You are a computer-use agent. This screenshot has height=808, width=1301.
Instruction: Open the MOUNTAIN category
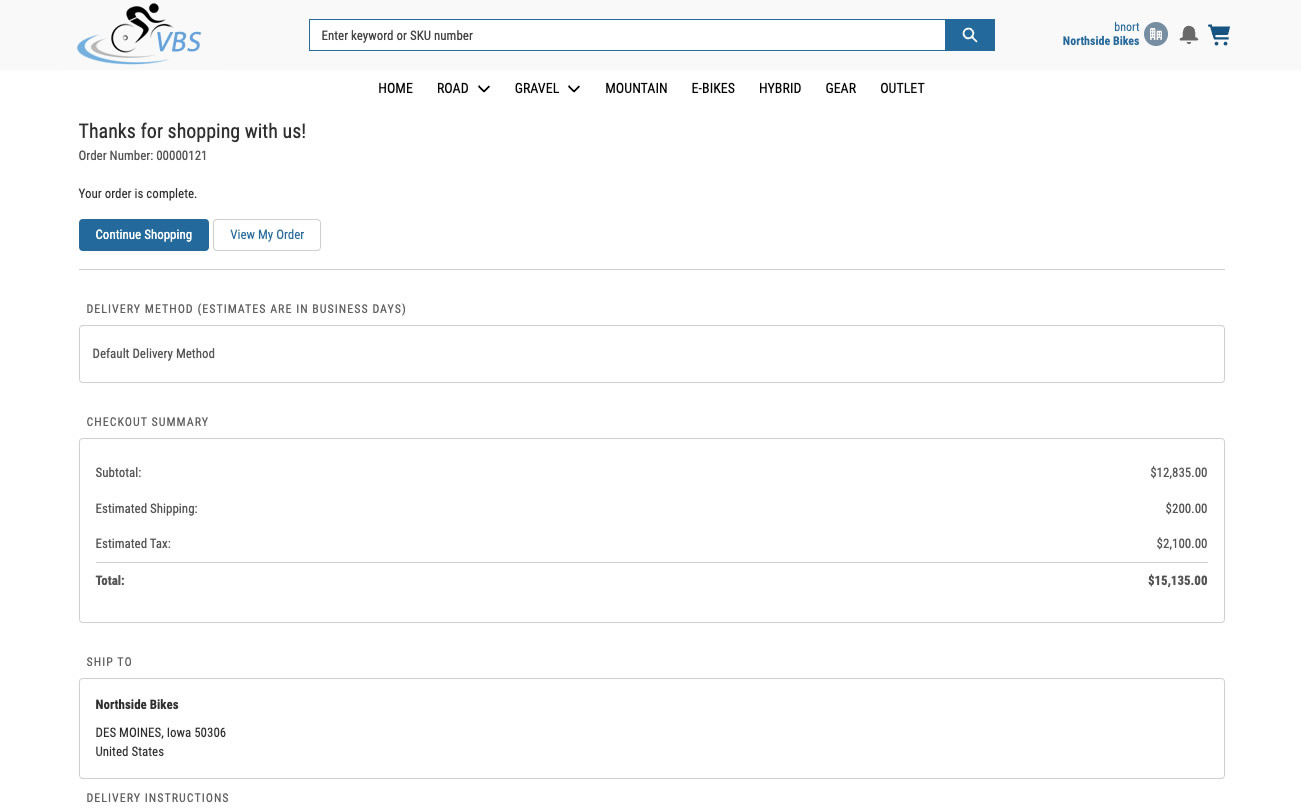pyautogui.click(x=636, y=88)
